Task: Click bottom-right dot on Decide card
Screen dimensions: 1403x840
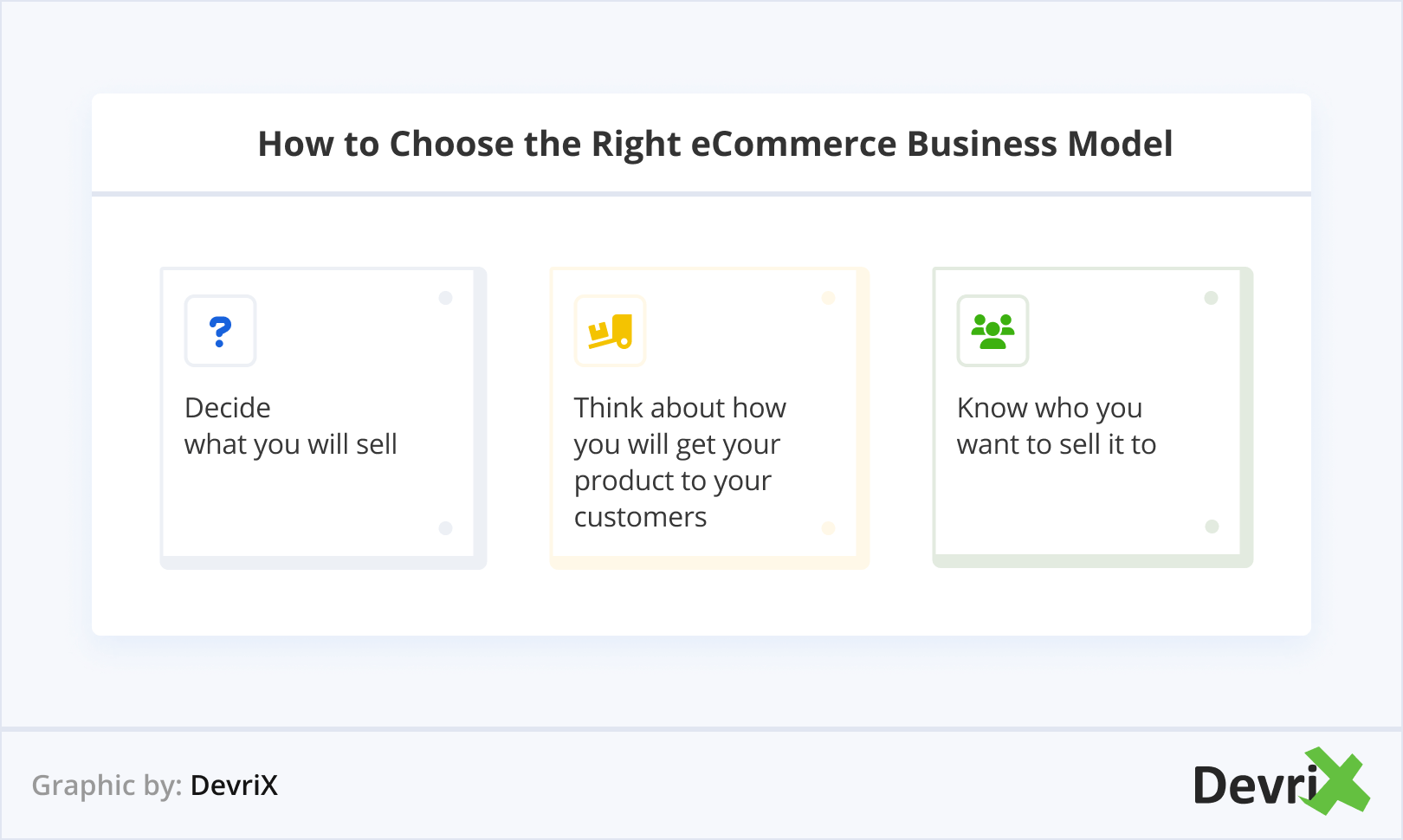Action: coord(446,528)
